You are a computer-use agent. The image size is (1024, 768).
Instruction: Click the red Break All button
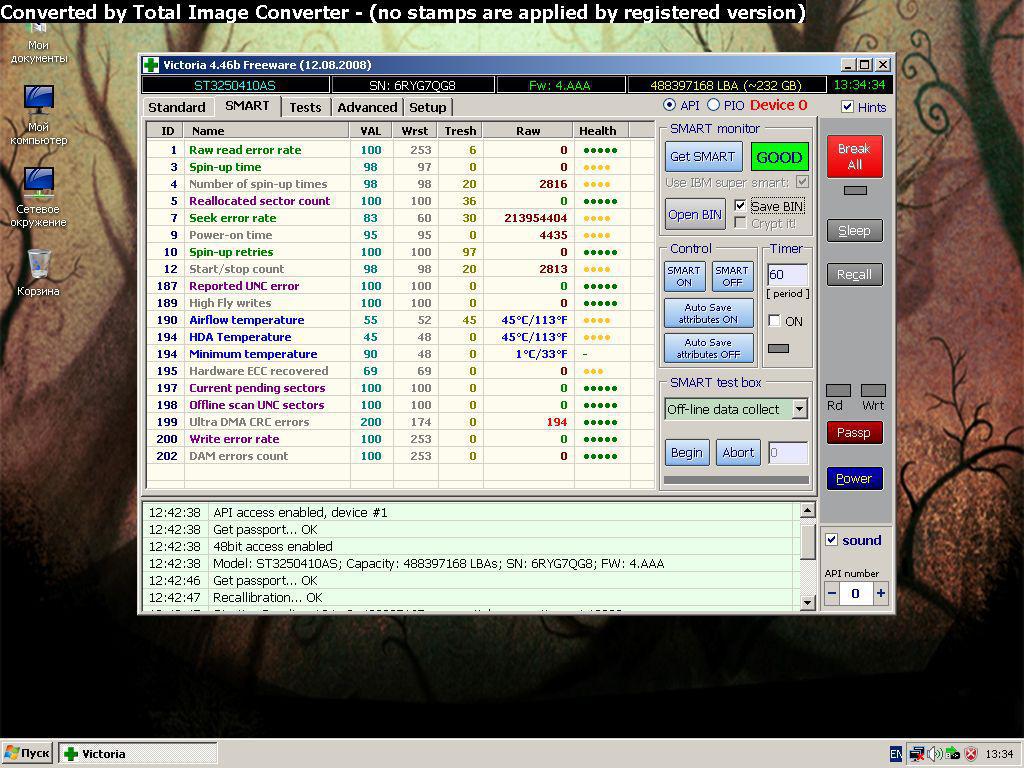coord(854,156)
